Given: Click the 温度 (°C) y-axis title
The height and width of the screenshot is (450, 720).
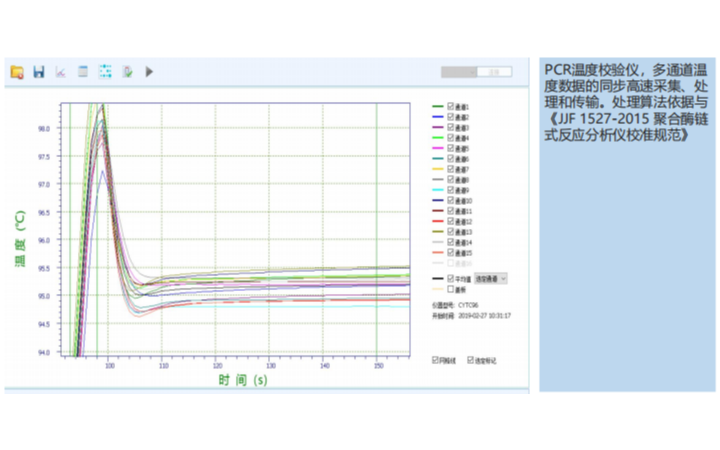Looking at the screenshot, I should coord(20,238).
